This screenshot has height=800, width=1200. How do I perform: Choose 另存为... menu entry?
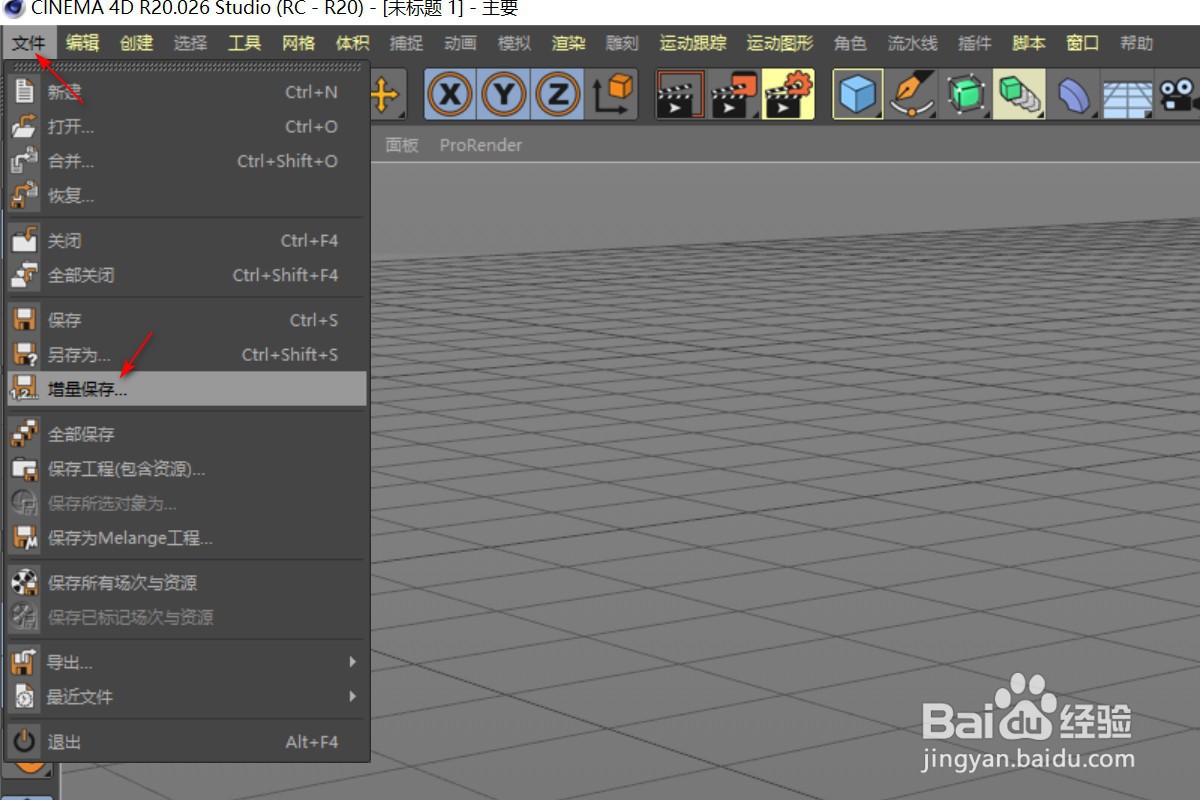click(x=188, y=355)
